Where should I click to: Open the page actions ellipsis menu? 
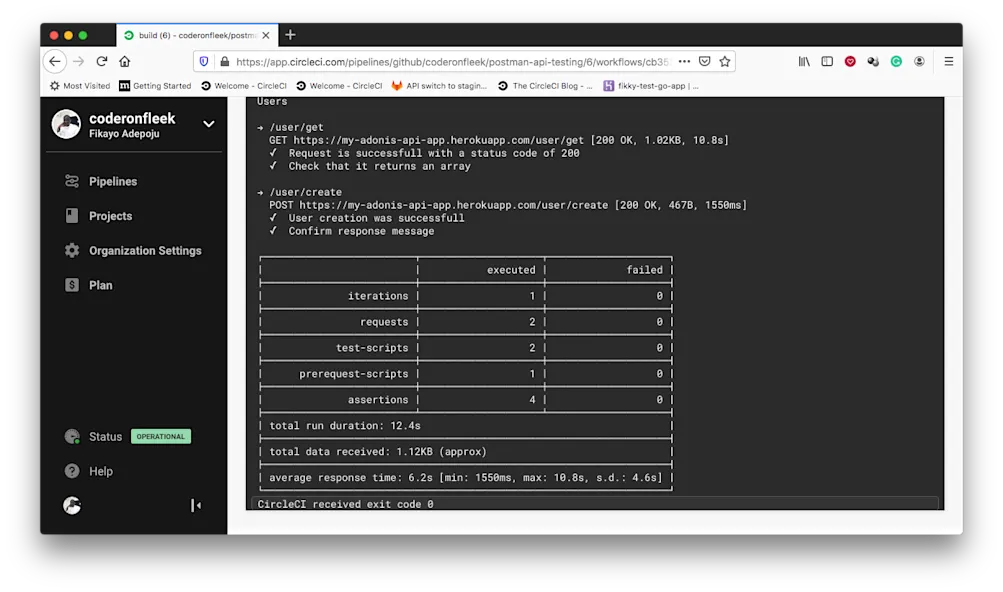point(684,60)
